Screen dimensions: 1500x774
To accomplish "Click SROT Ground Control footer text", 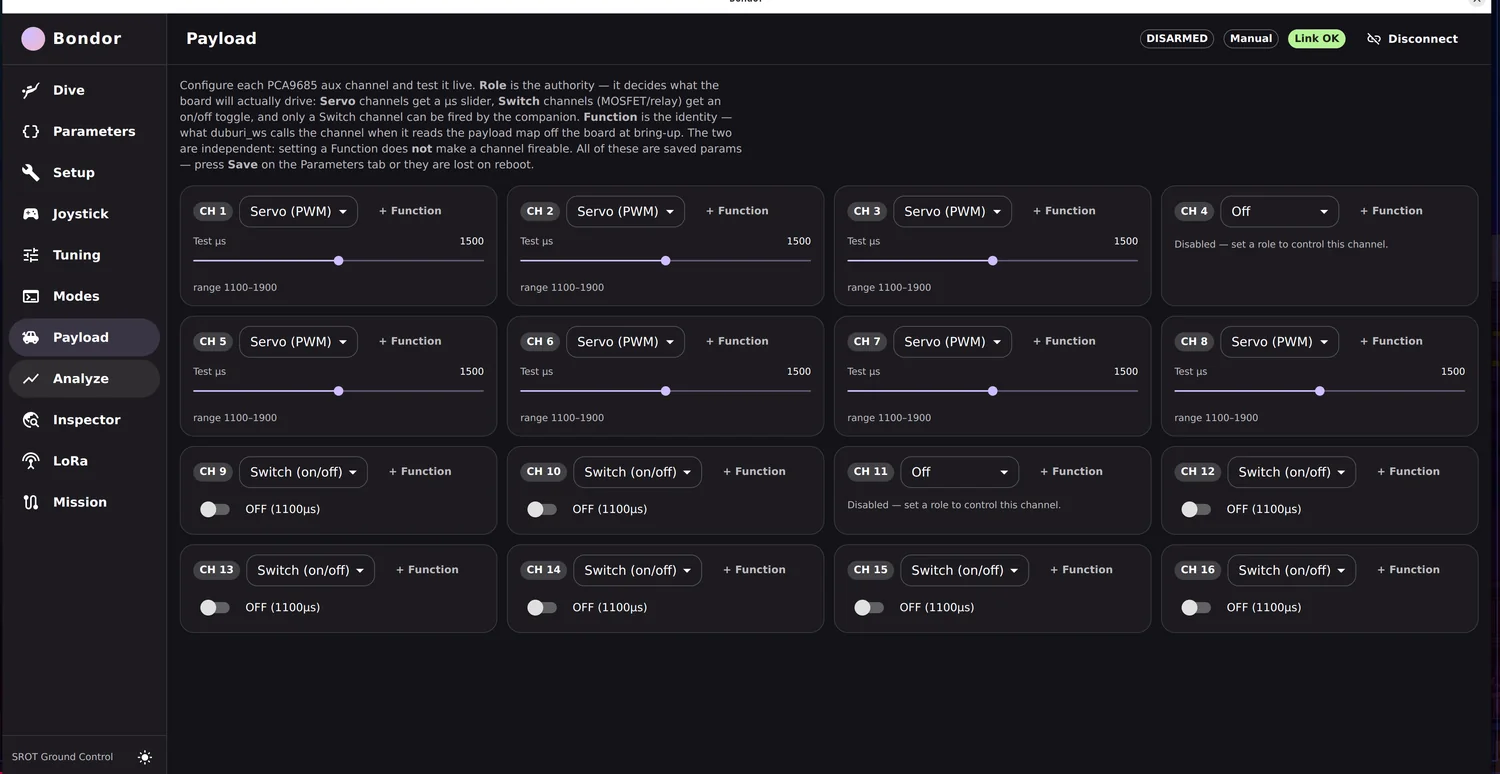I will pos(63,757).
